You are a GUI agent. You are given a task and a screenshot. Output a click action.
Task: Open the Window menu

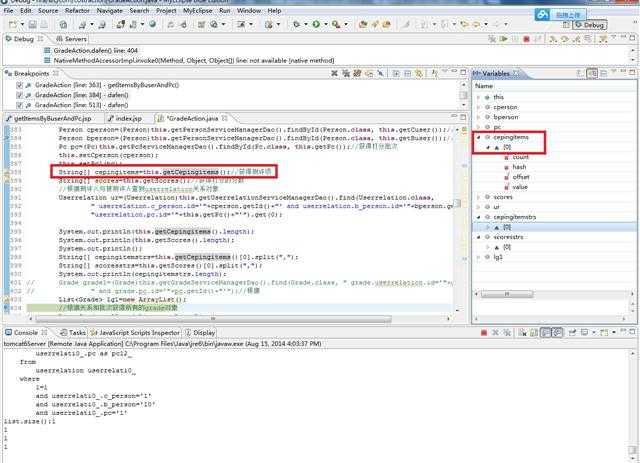pos(249,11)
